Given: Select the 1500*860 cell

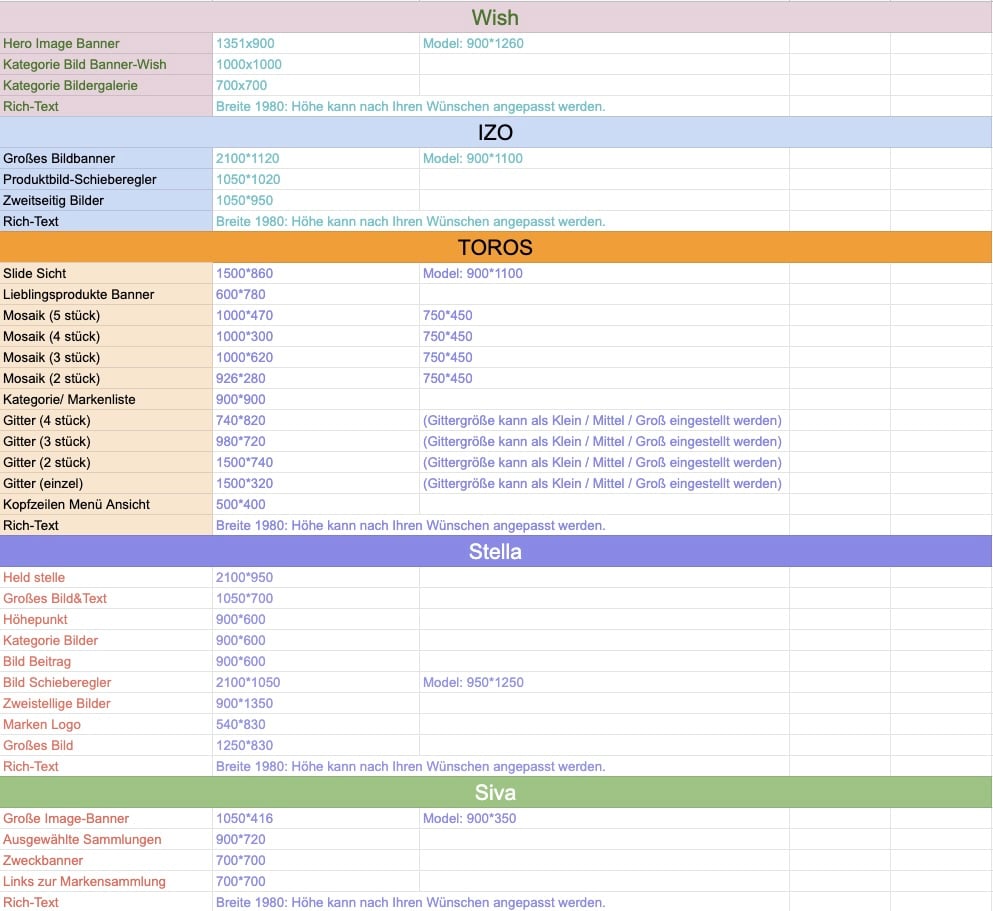Looking at the screenshot, I should [x=315, y=273].
